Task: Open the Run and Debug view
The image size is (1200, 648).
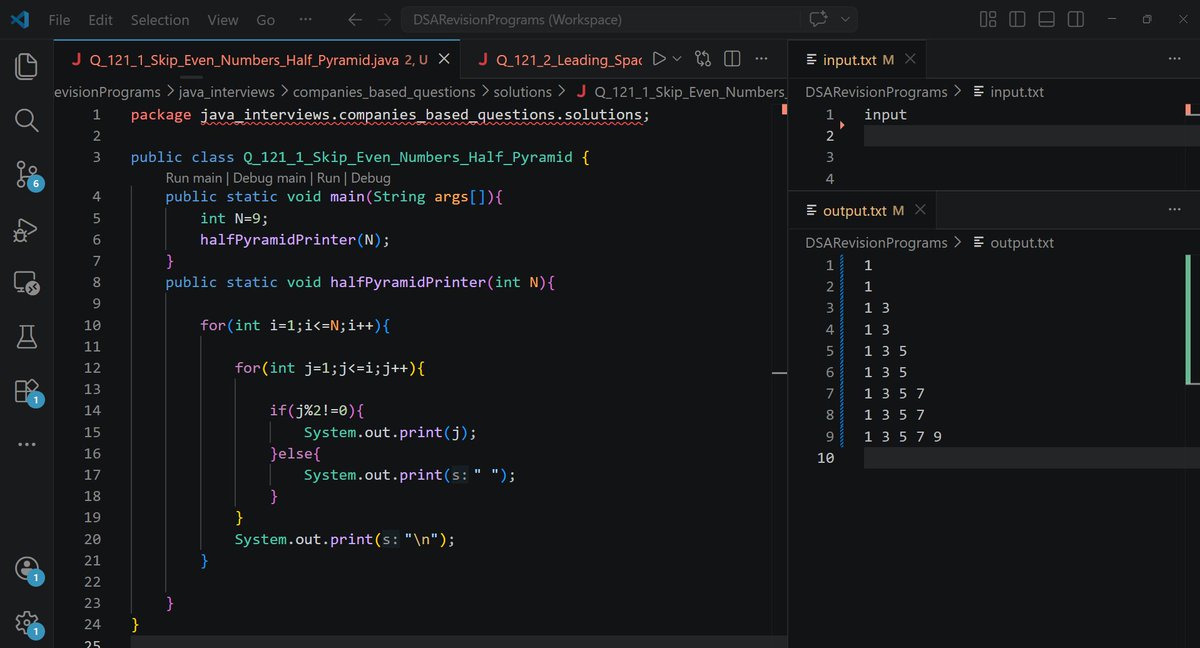Action: click(x=27, y=229)
